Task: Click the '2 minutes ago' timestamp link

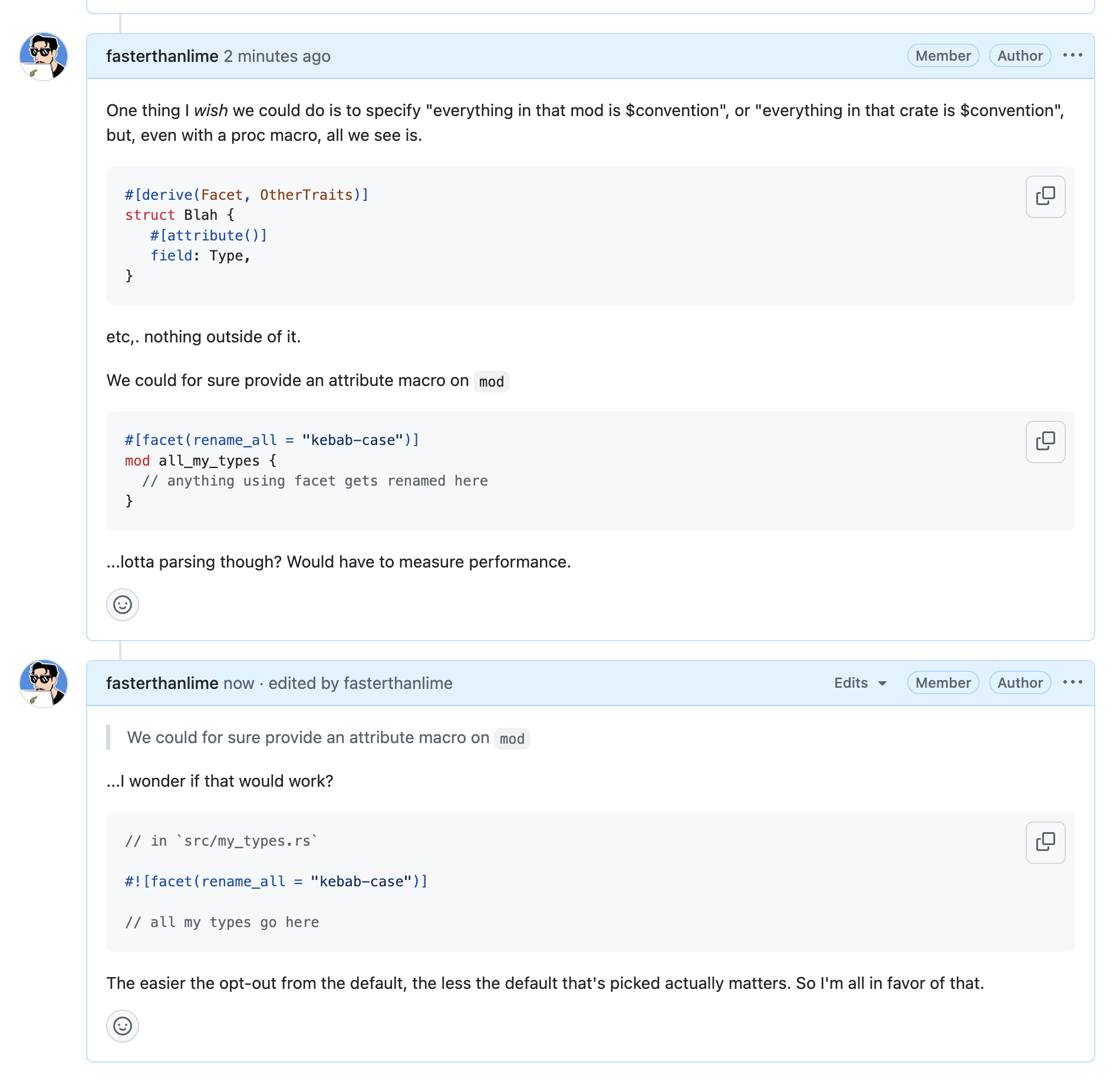Action: (277, 56)
